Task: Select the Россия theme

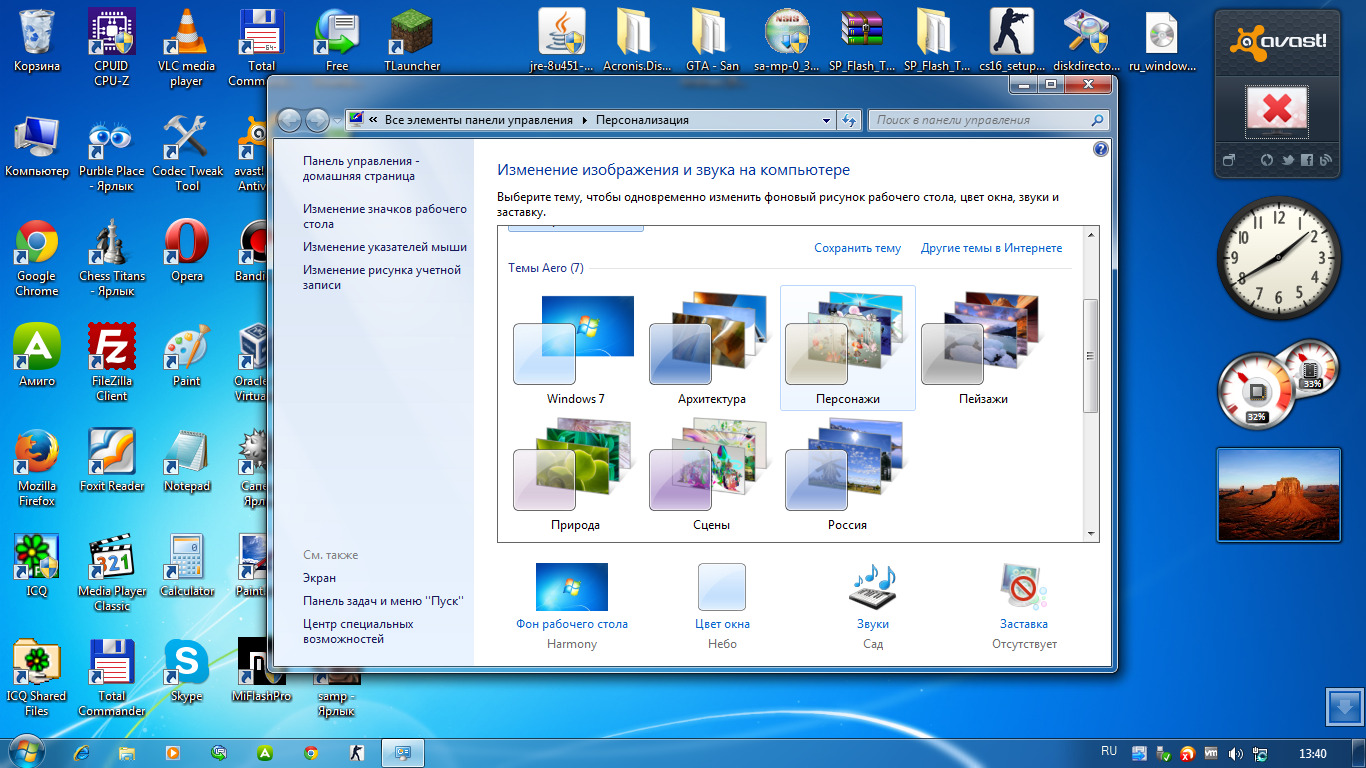Action: click(x=847, y=476)
